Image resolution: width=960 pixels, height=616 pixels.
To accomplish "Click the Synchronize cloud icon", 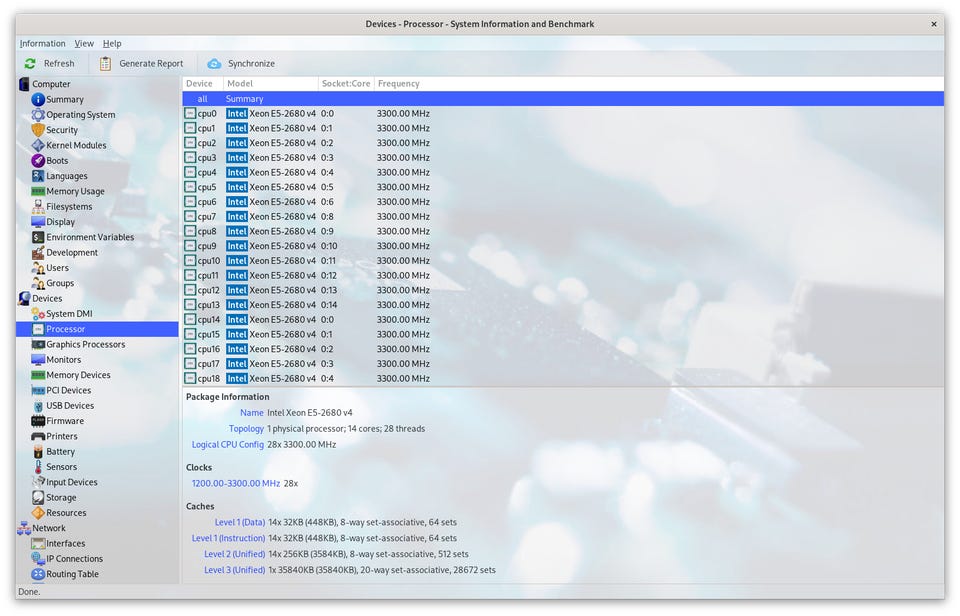I will click(214, 64).
